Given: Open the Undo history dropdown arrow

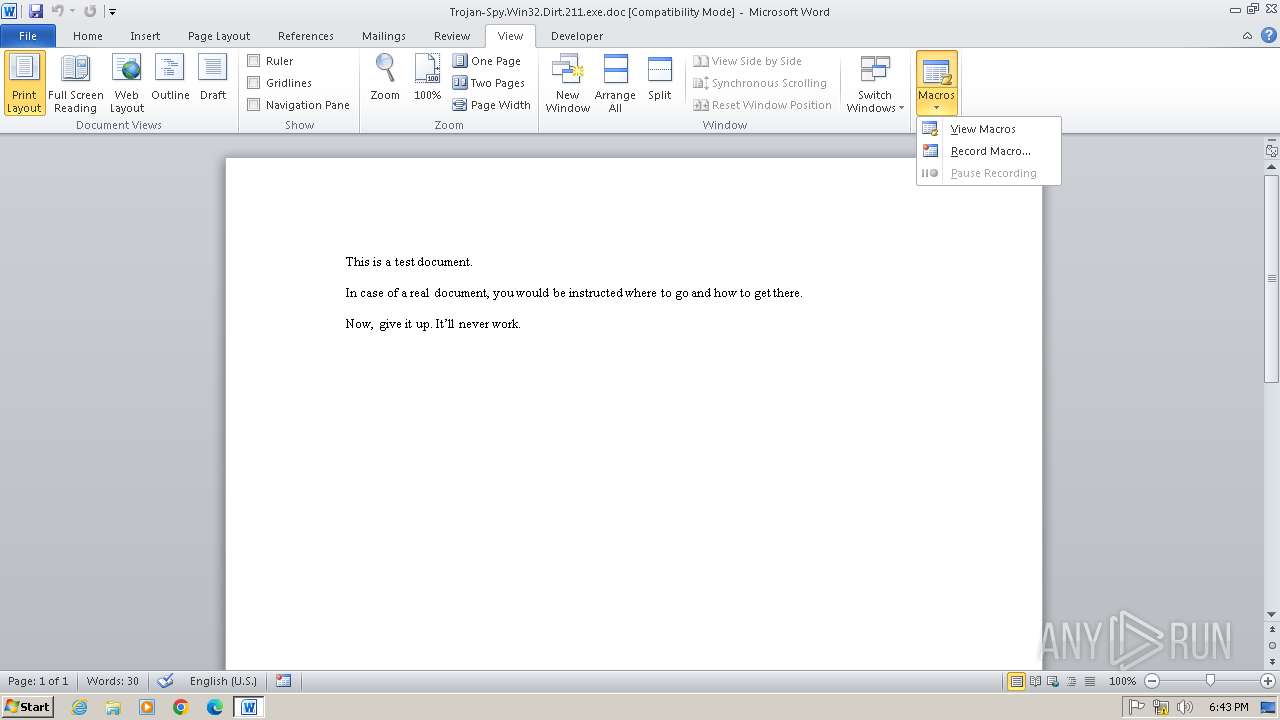Looking at the screenshot, I should click(72, 11).
